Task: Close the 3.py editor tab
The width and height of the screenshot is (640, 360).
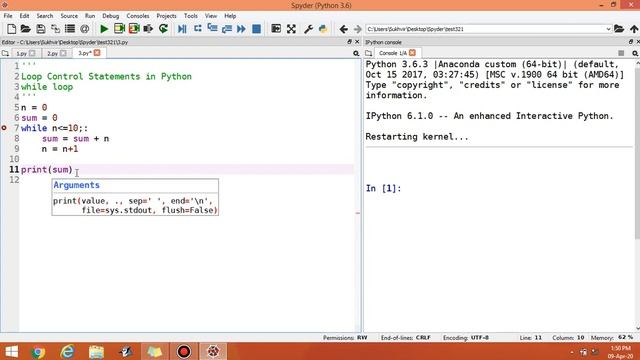Action: [x=97, y=53]
